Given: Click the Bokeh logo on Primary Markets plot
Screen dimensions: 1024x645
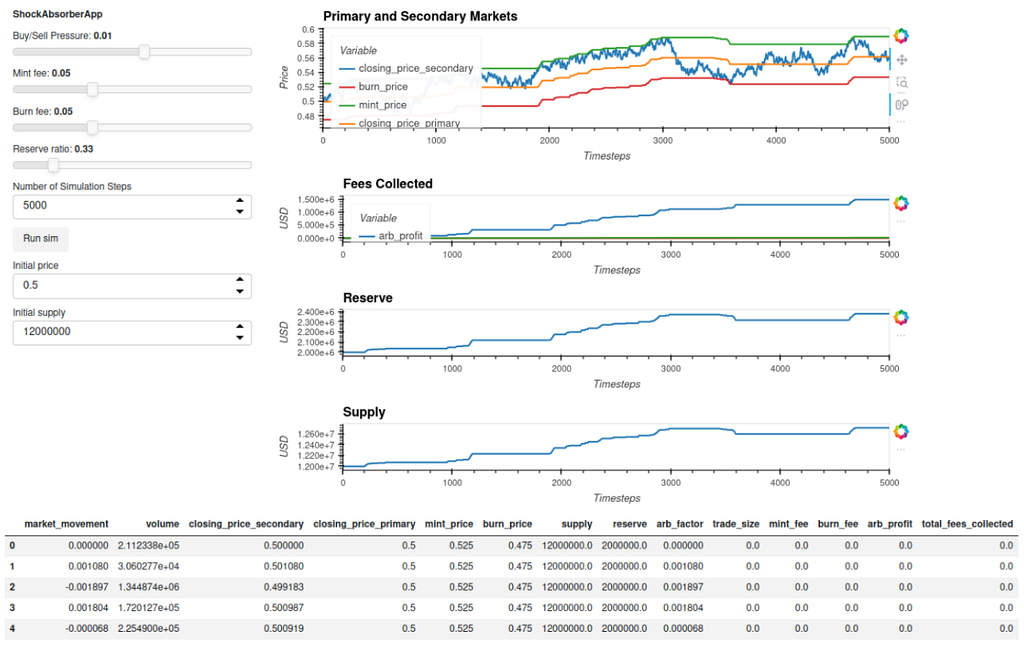Looking at the screenshot, I should coord(901,36).
